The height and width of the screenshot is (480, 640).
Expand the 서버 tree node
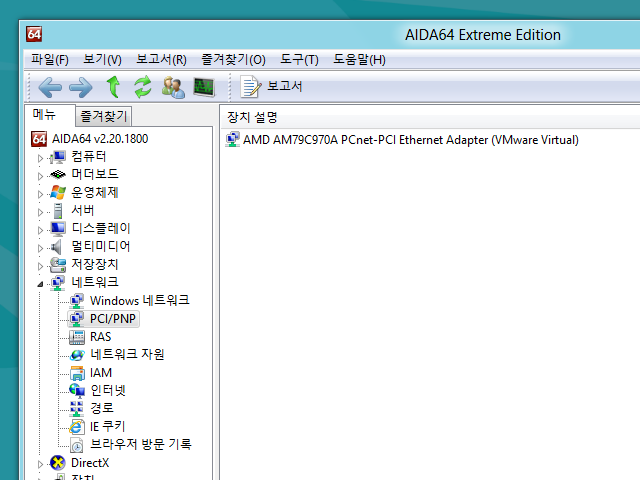tap(40, 212)
